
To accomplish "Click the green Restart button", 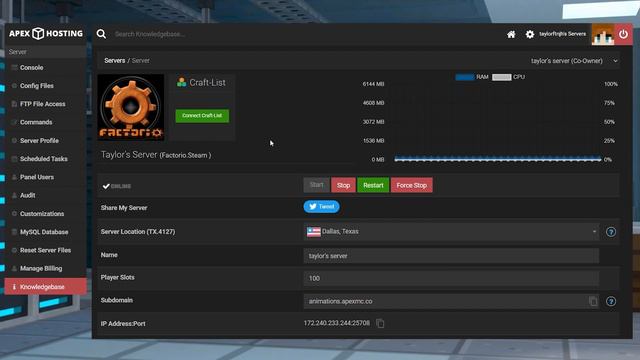I will (373, 185).
